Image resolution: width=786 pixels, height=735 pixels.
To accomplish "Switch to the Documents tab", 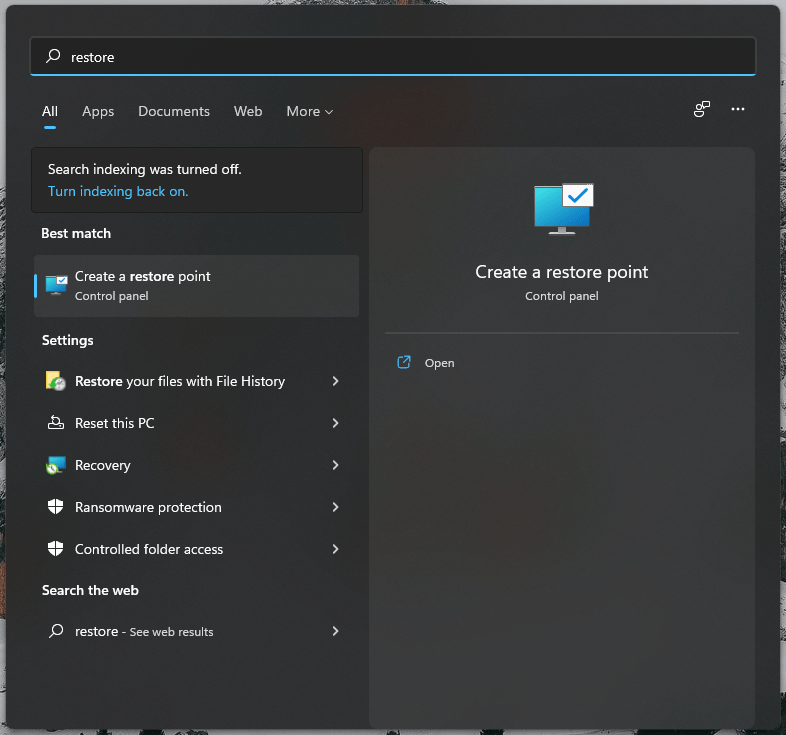I will (x=174, y=111).
